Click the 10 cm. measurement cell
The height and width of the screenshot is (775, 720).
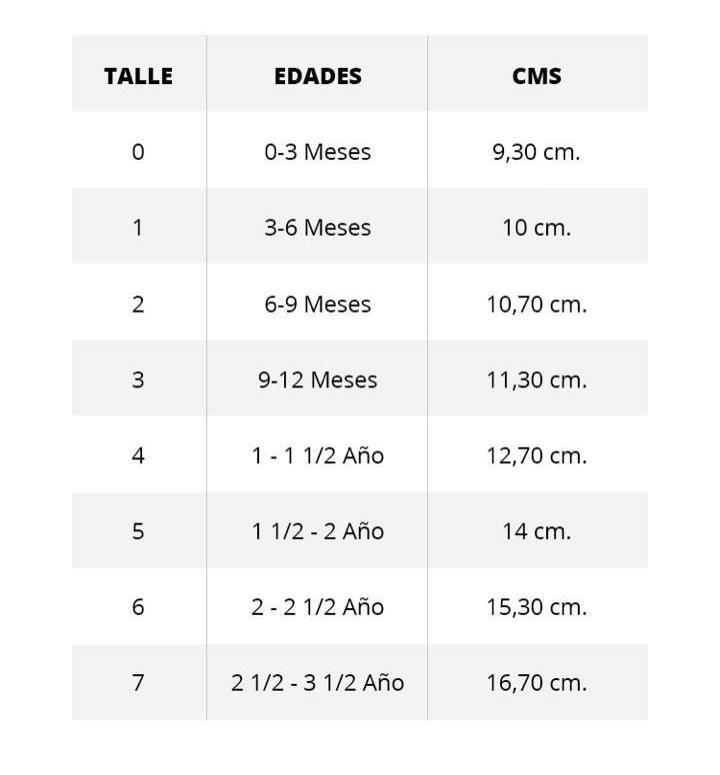[x=536, y=228]
